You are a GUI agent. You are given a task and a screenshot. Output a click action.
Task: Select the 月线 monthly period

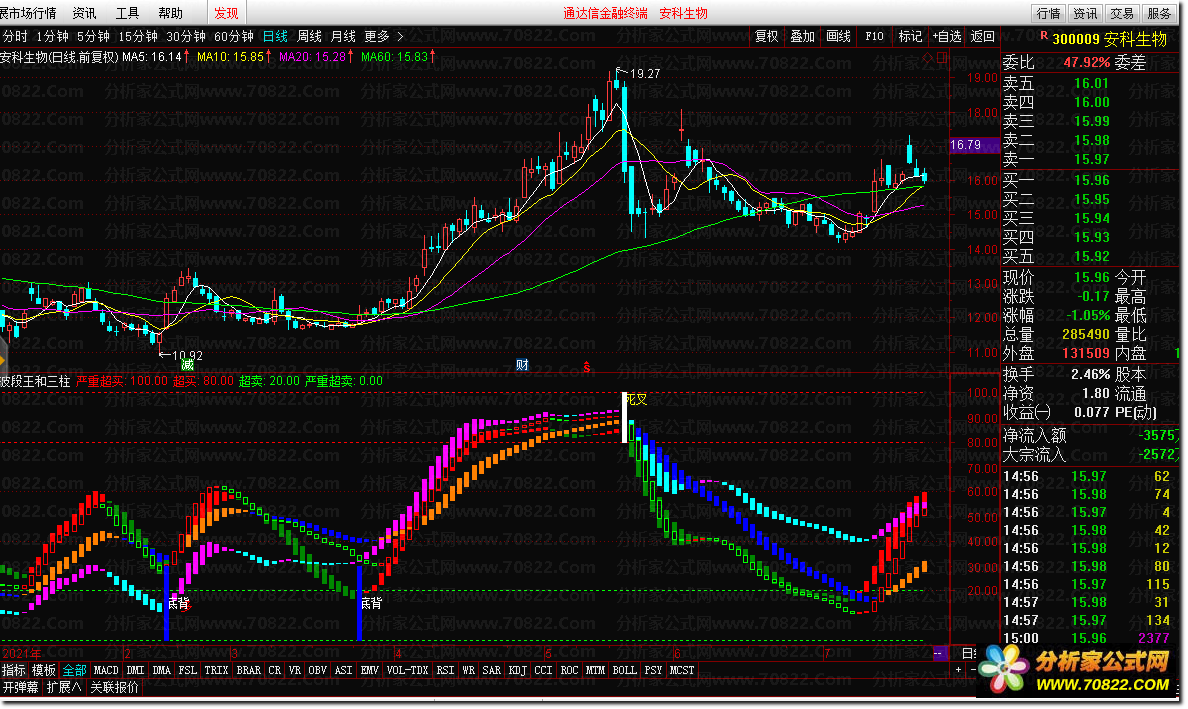[343, 36]
